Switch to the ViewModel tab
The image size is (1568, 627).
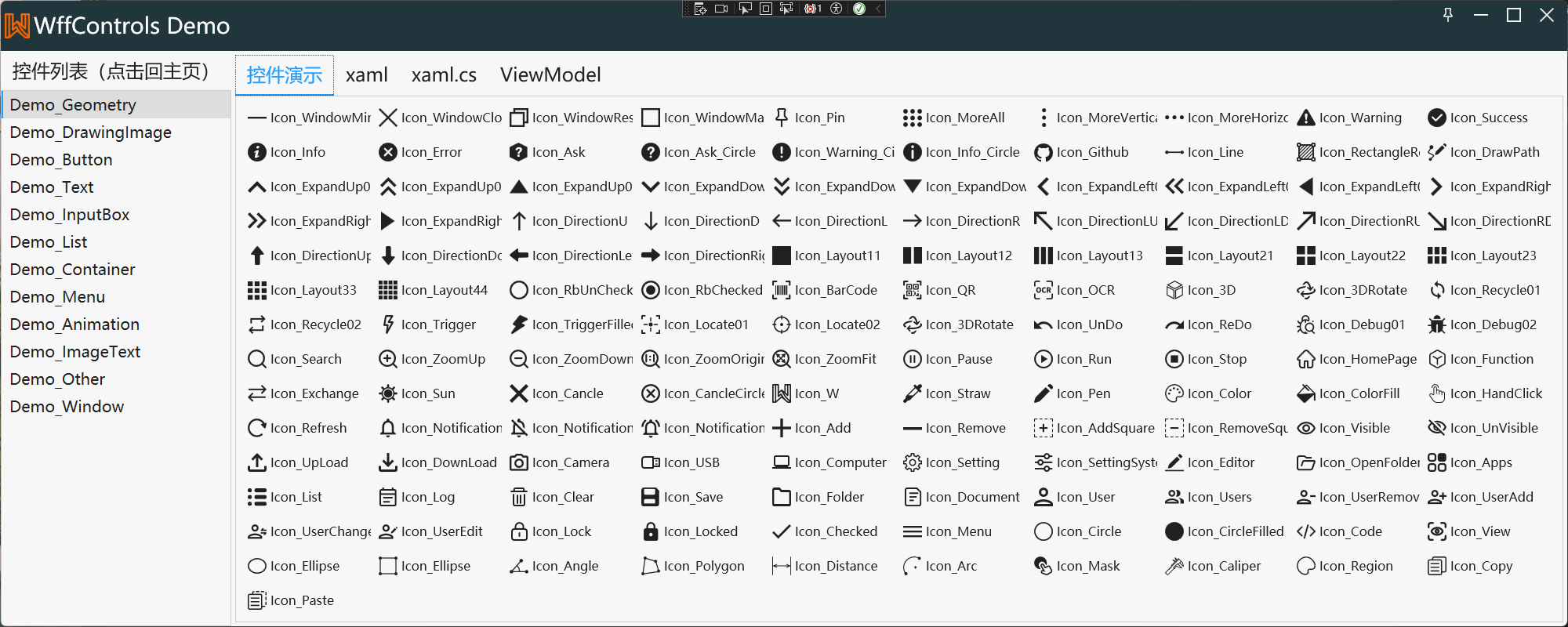550,74
